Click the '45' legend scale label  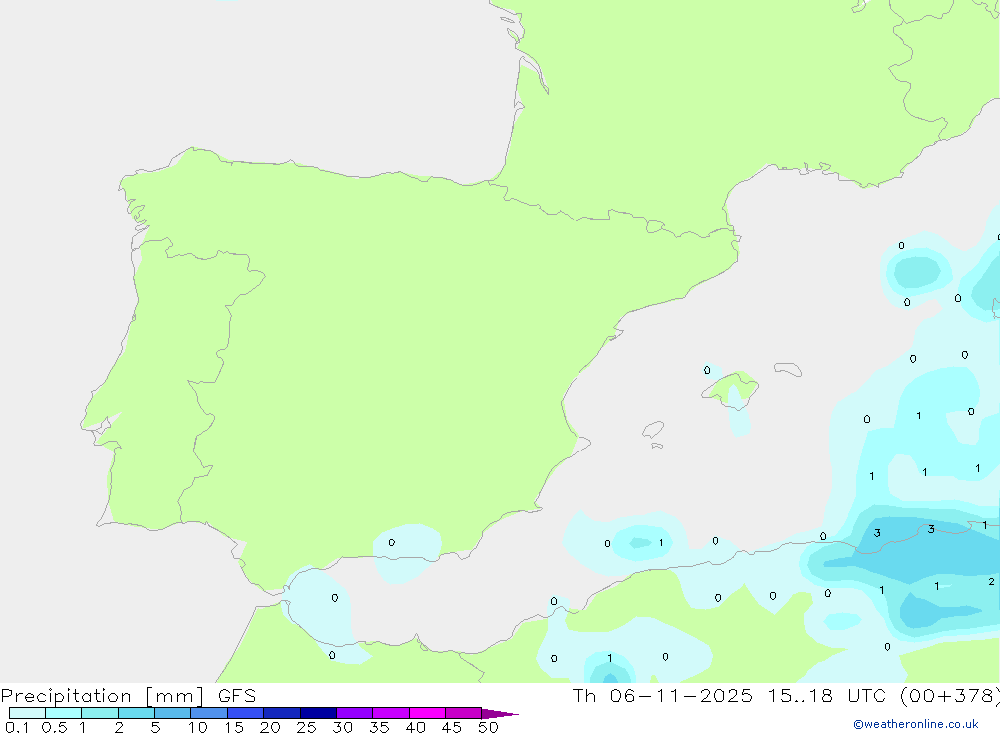[452, 727]
